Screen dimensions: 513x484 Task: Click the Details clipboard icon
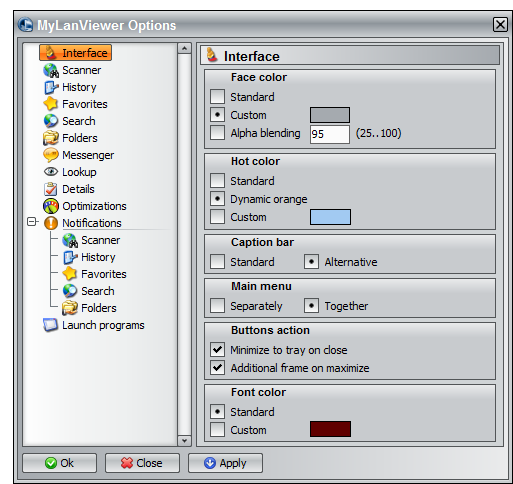[51, 189]
